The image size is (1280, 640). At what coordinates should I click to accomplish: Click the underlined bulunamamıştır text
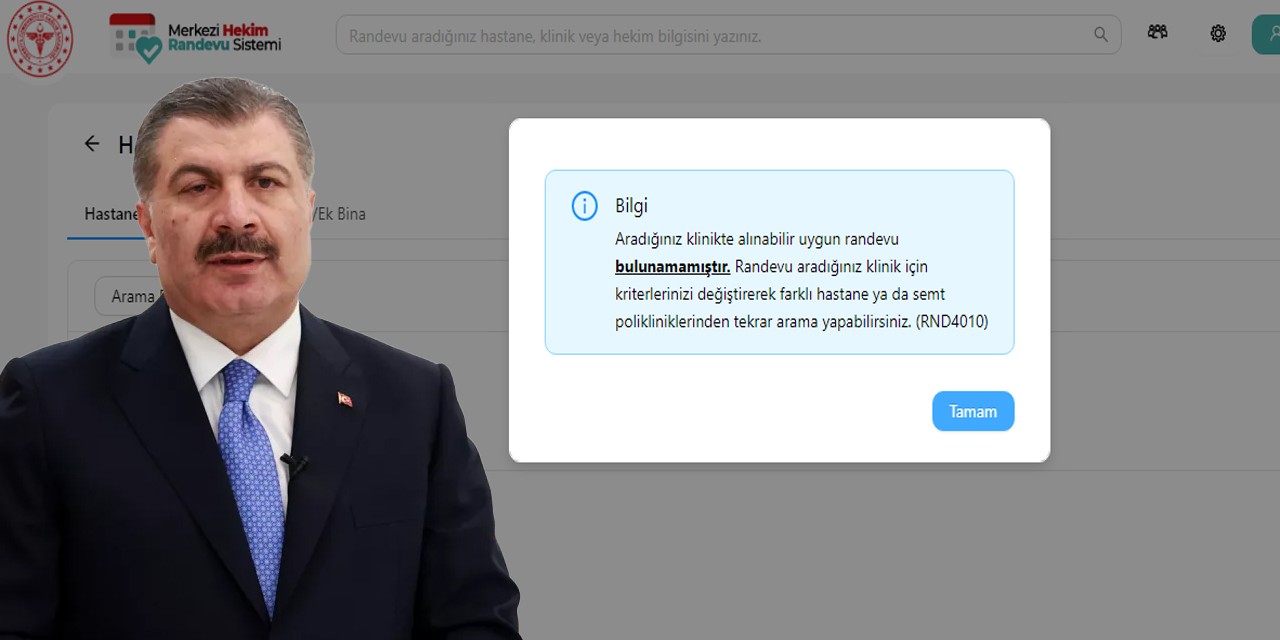tap(671, 267)
